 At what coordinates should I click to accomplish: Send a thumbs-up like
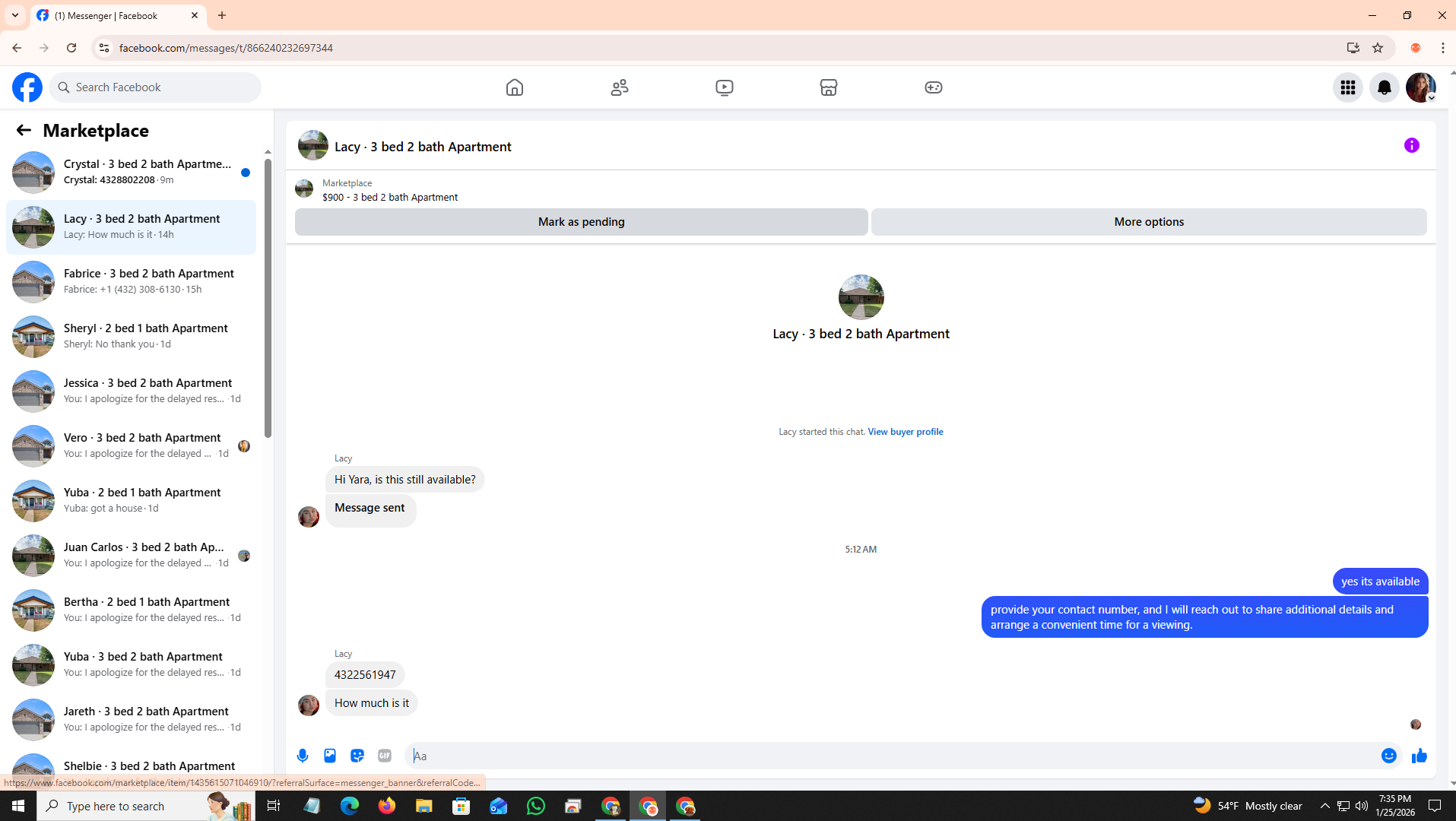pos(1420,756)
